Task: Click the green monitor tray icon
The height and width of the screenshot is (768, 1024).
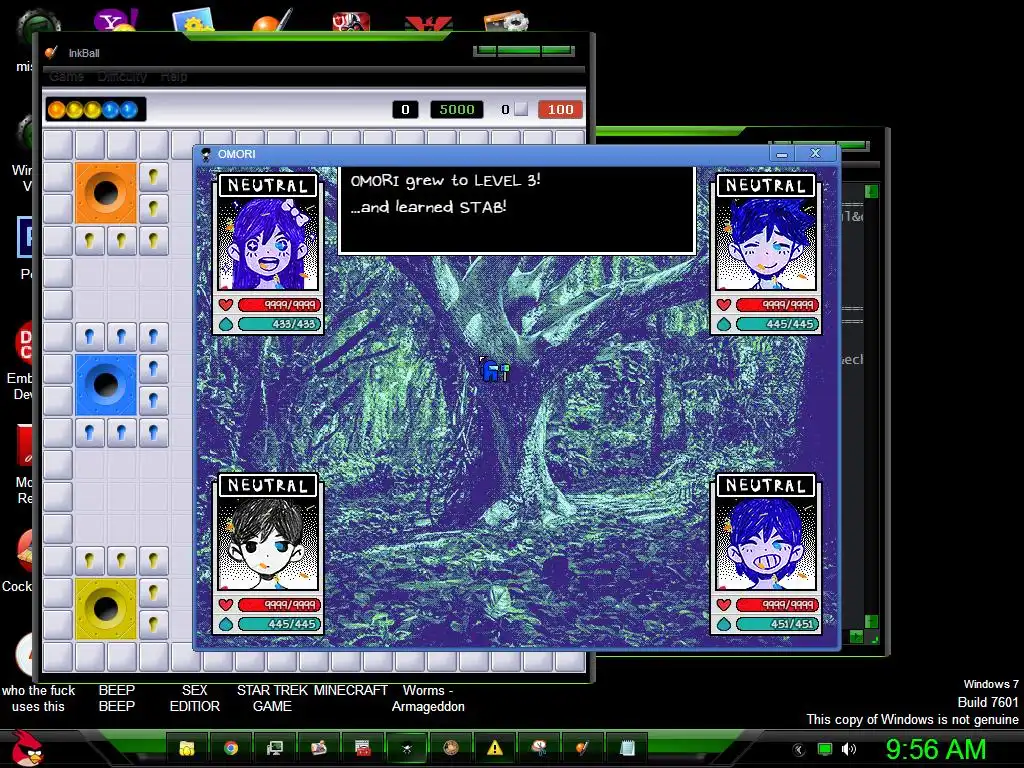Action: click(825, 750)
